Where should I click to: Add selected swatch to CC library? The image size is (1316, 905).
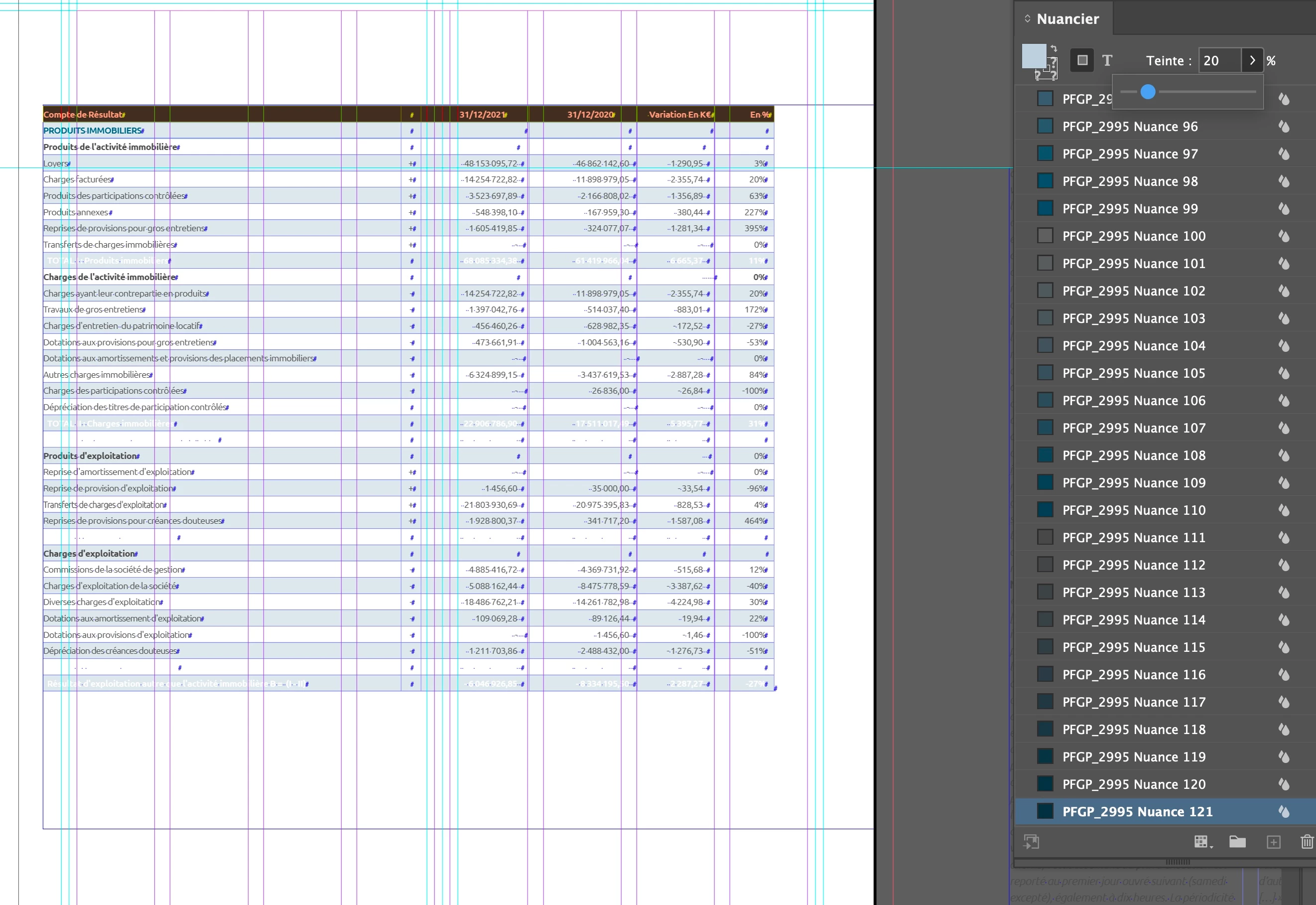coord(1031,842)
